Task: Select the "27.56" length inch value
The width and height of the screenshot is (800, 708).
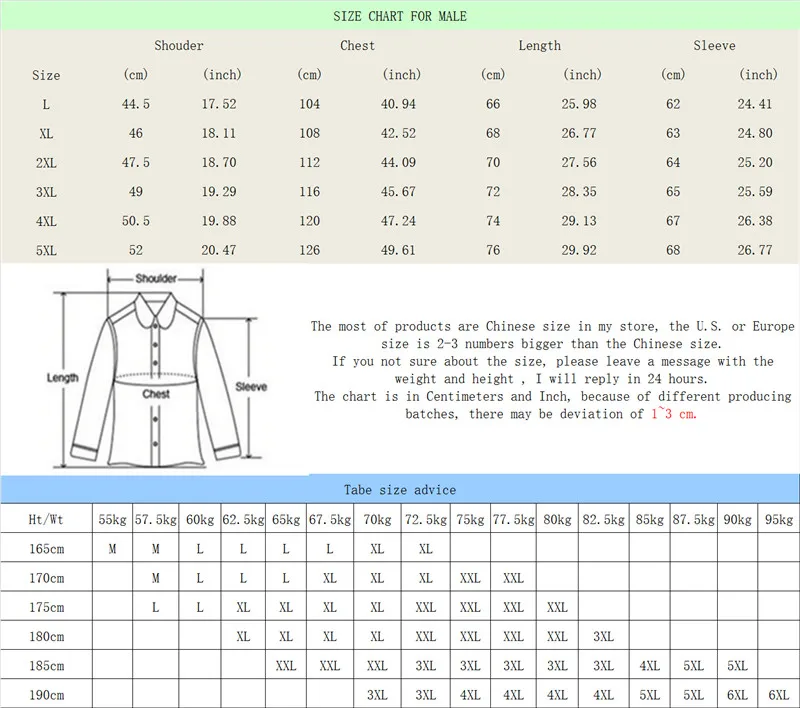Action: pyautogui.click(x=579, y=162)
